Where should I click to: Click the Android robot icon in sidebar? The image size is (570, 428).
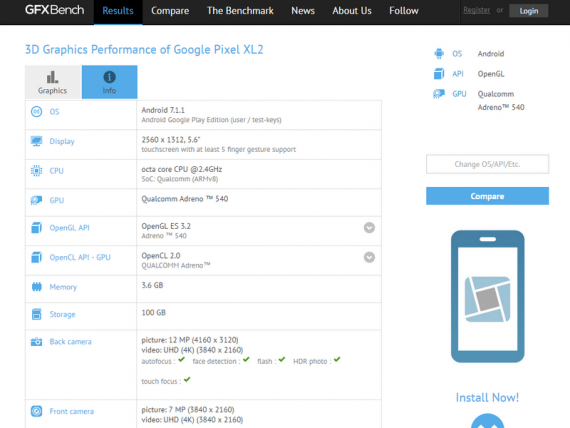(x=439, y=53)
